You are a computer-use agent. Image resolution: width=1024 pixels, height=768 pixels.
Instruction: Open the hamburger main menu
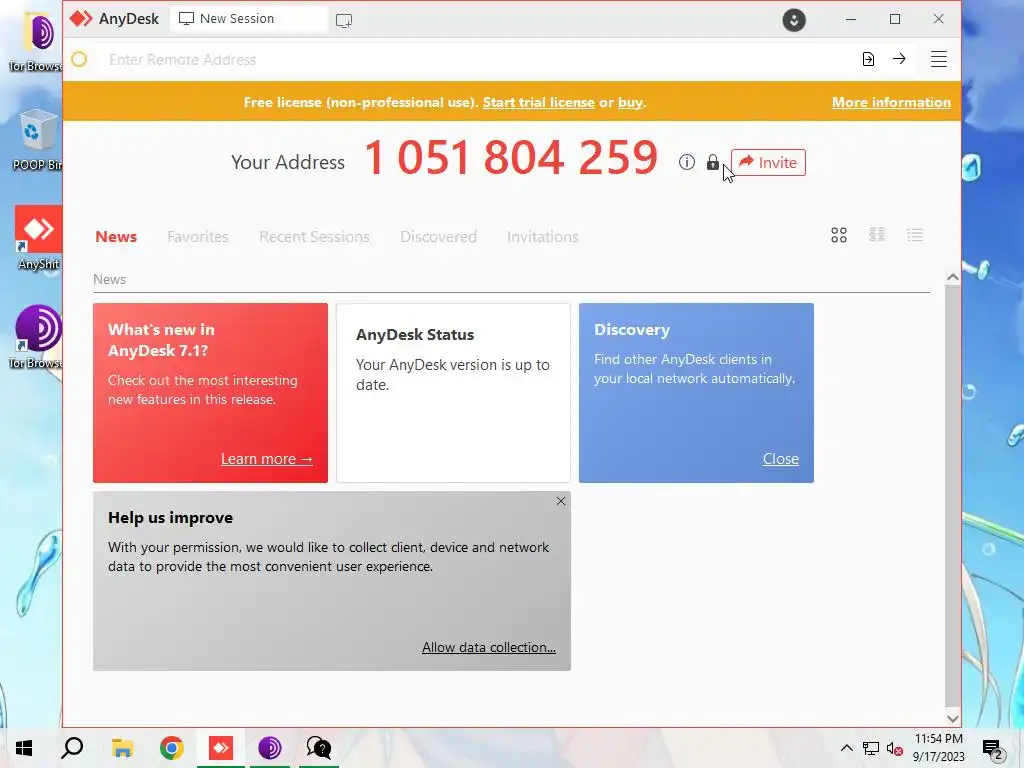click(938, 59)
